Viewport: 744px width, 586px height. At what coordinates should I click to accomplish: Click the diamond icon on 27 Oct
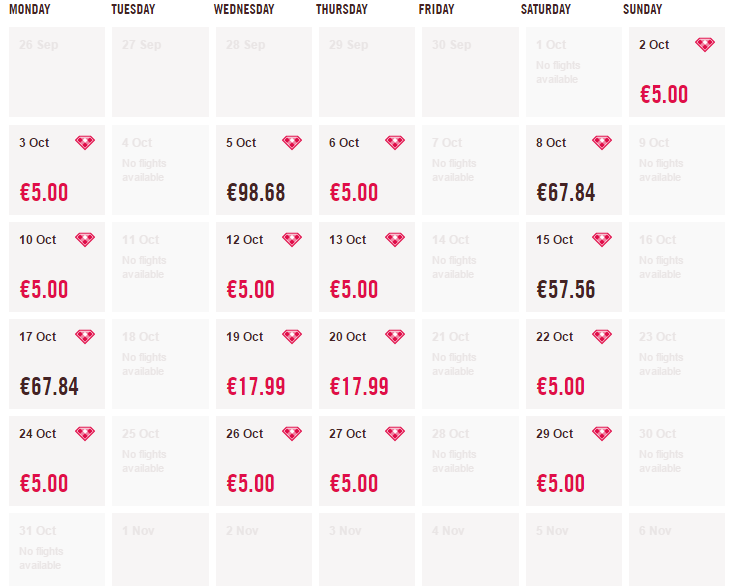coord(395,434)
